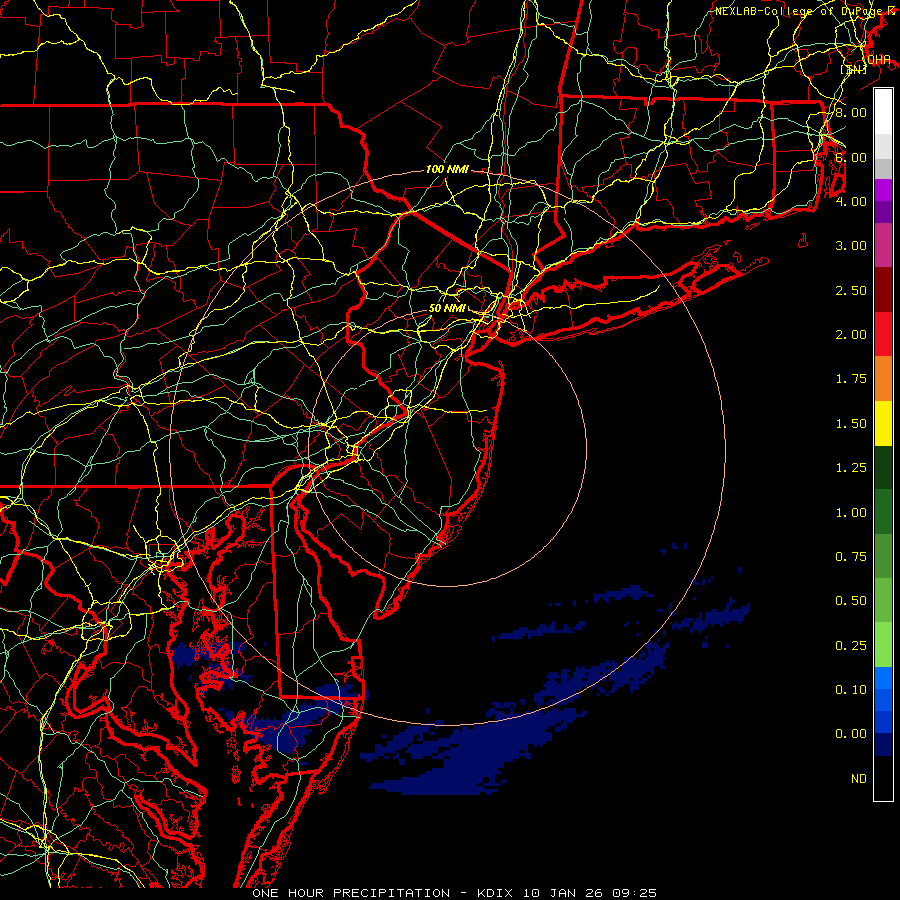Image resolution: width=900 pixels, height=900 pixels.
Task: Click the 0.25 legend label
Action: click(851, 646)
